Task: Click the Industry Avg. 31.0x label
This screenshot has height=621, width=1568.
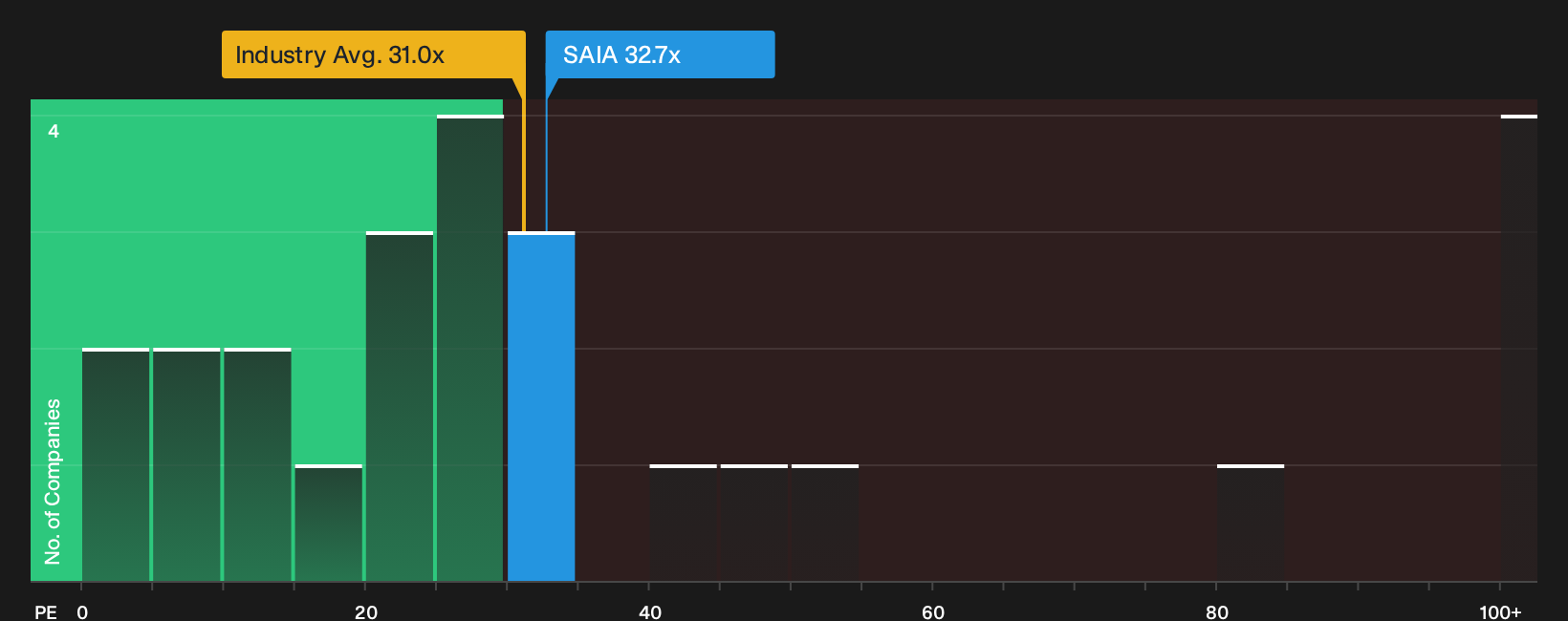Action: [x=373, y=54]
